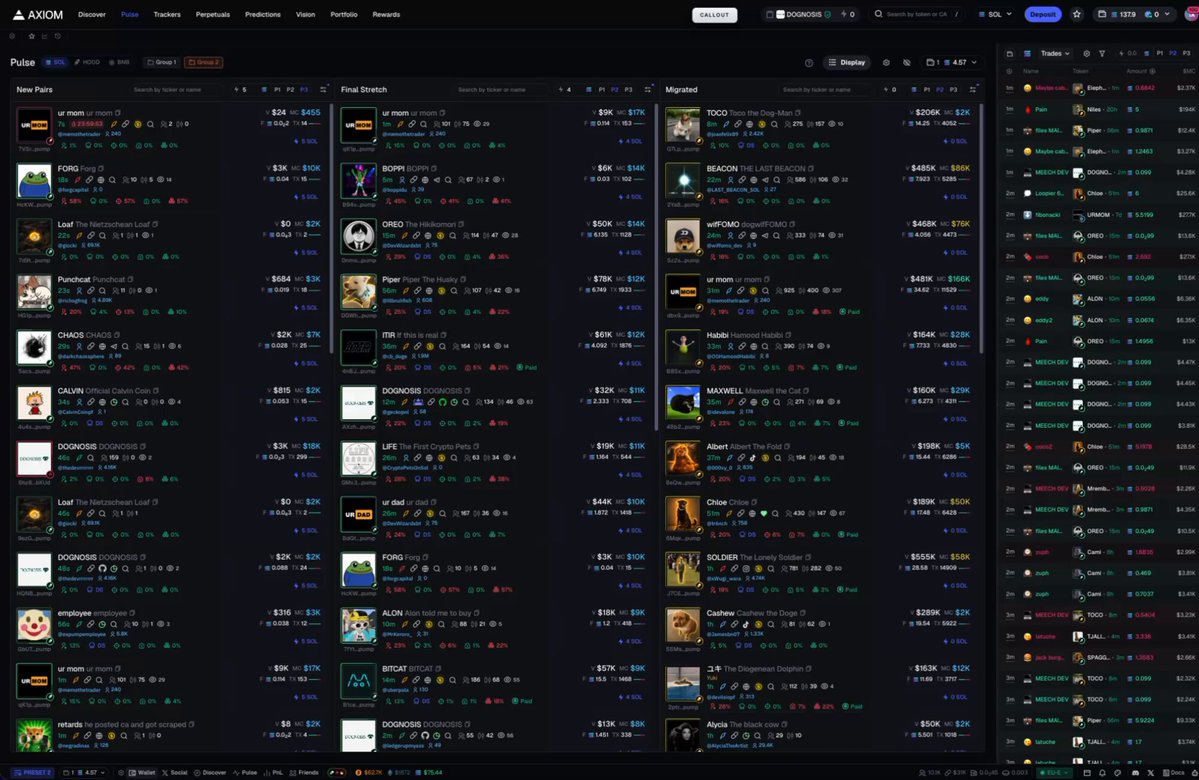Open PnL tracker in bottom bar
The height and width of the screenshot is (780, 1199).
(273, 772)
